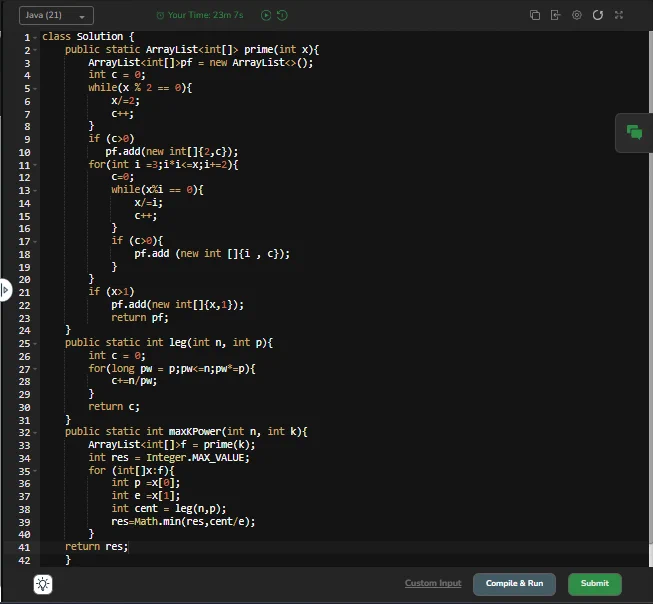Viewport: 653px width, 604px height.
Task: Collapse class Solution fold at line 1
Action: (35, 37)
